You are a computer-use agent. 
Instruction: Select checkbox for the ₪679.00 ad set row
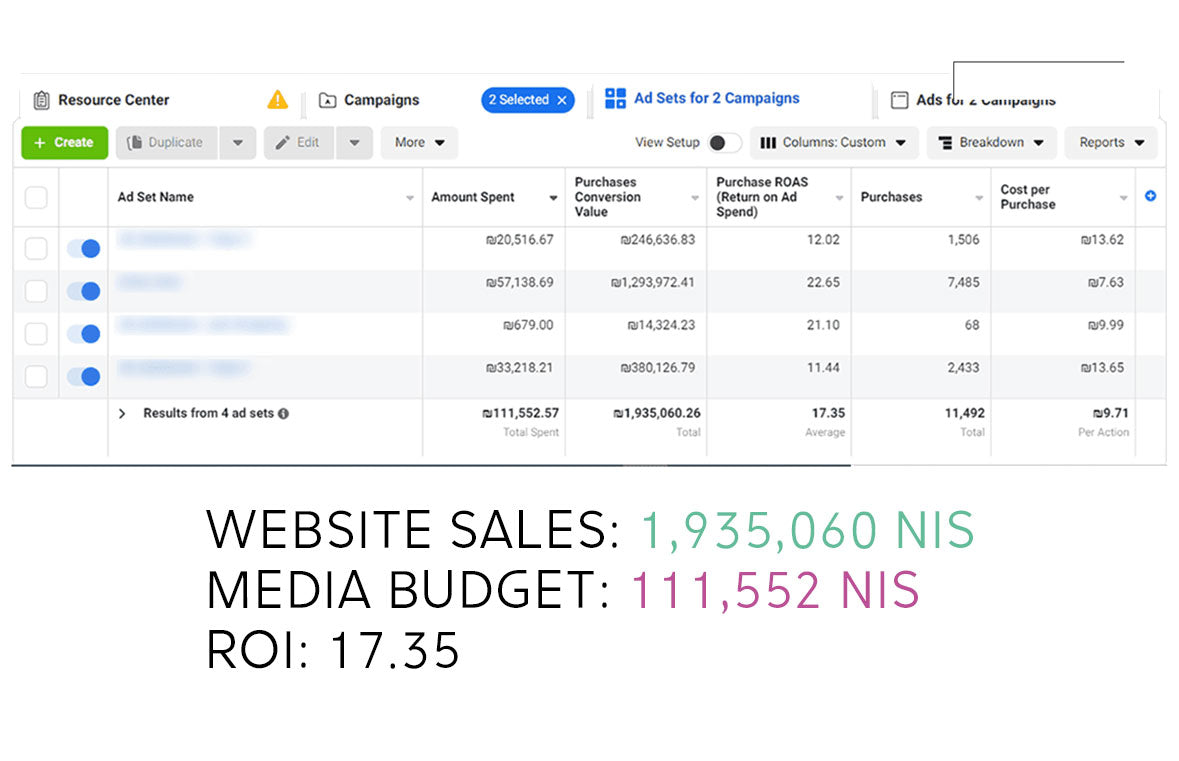coord(36,334)
